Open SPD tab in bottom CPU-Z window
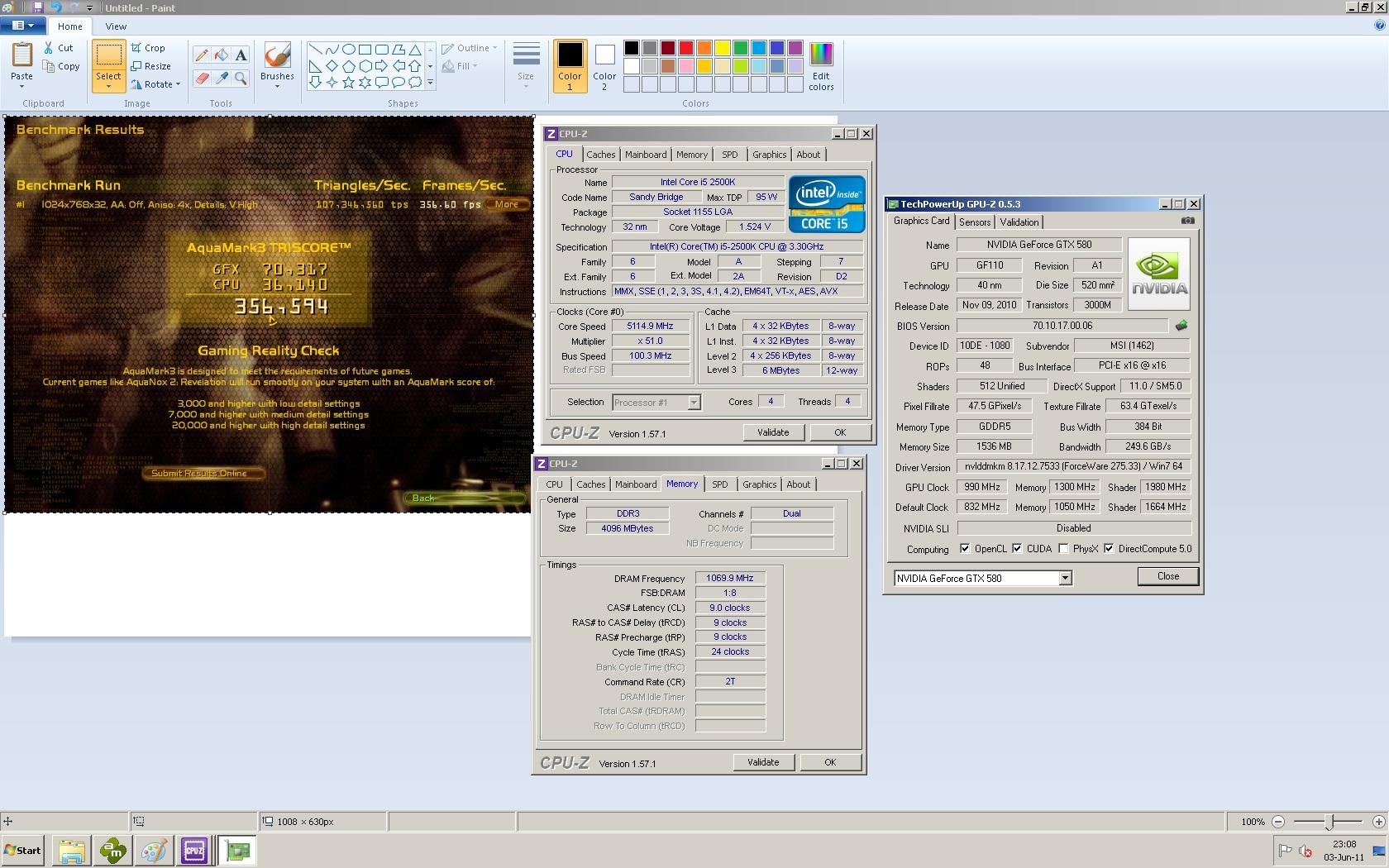The width and height of the screenshot is (1389, 868). tap(720, 484)
